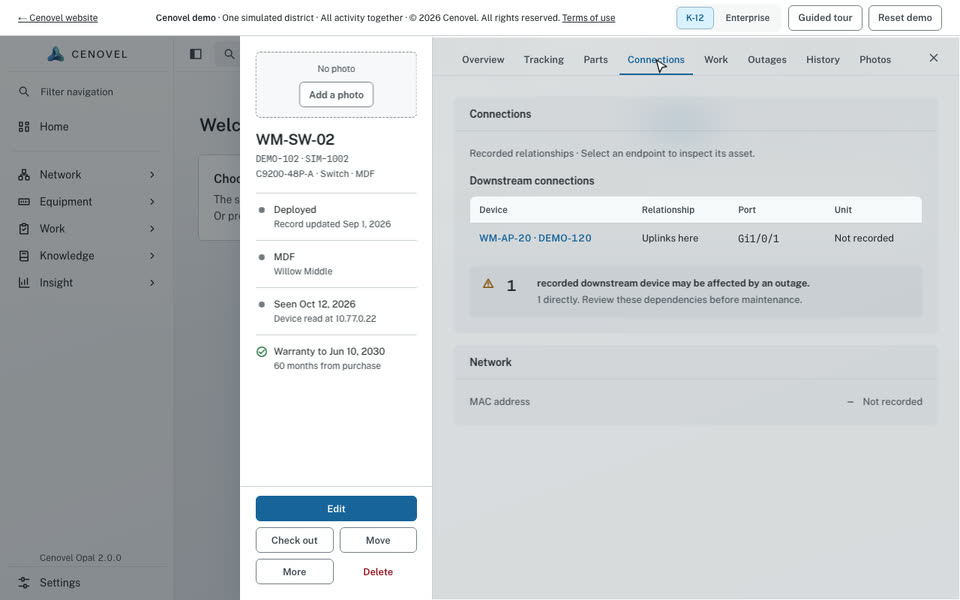Open the WM-AP-20 · DEMO-120 device link
960x600 pixels.
tap(535, 238)
